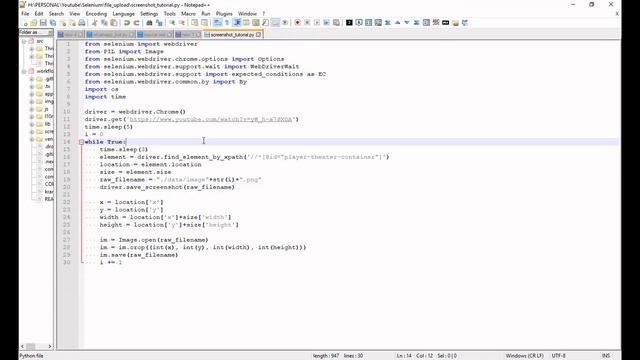Click the Folder as Workspace panel title
Image resolution: width=640 pixels, height=360 pixels.
(29, 32)
